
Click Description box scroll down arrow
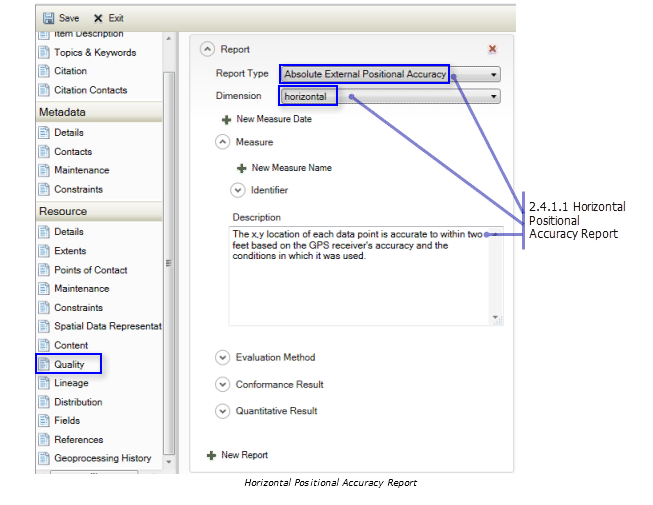(x=496, y=317)
